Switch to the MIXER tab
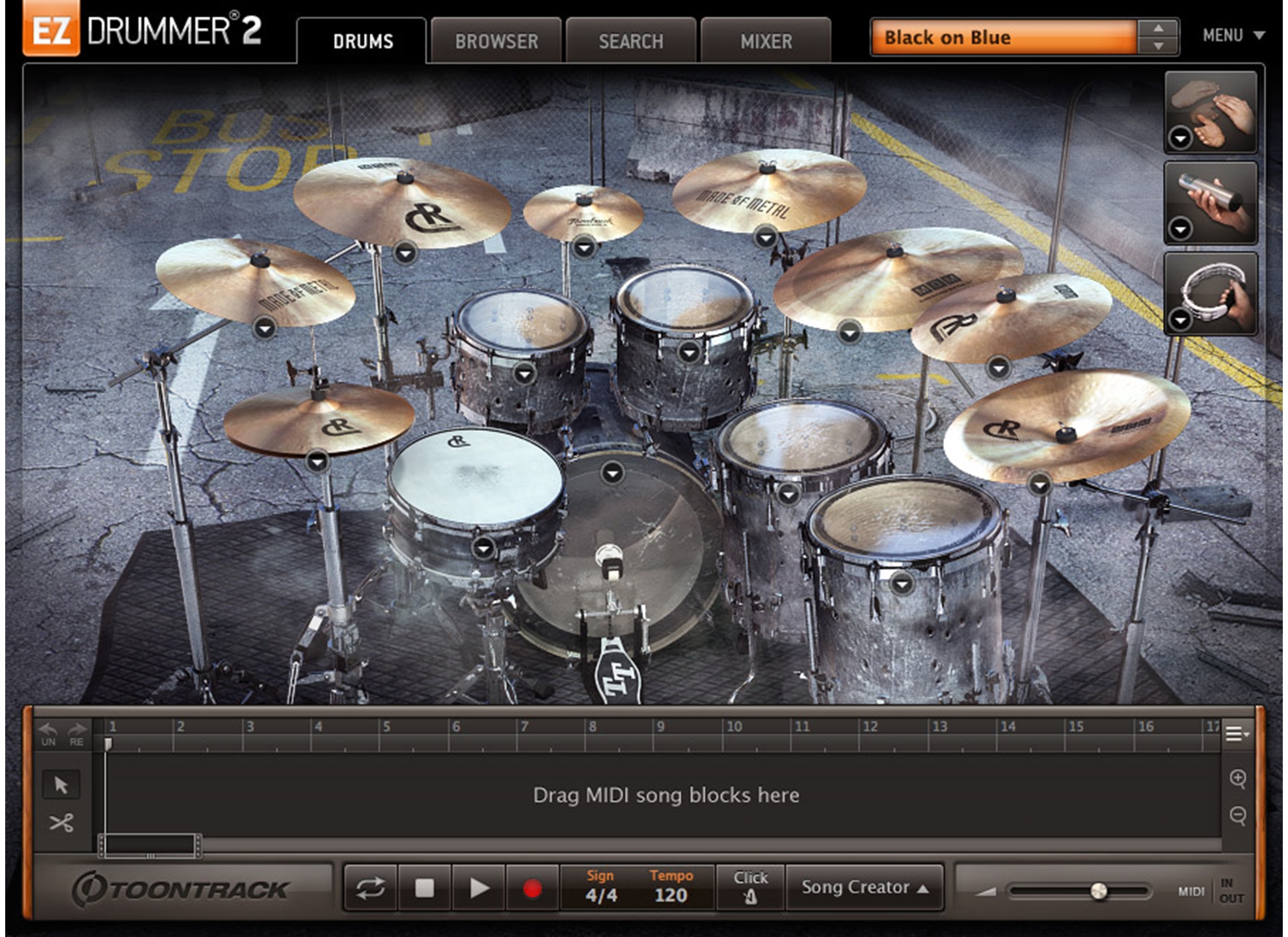The width and height of the screenshot is (1288, 937). [x=766, y=42]
